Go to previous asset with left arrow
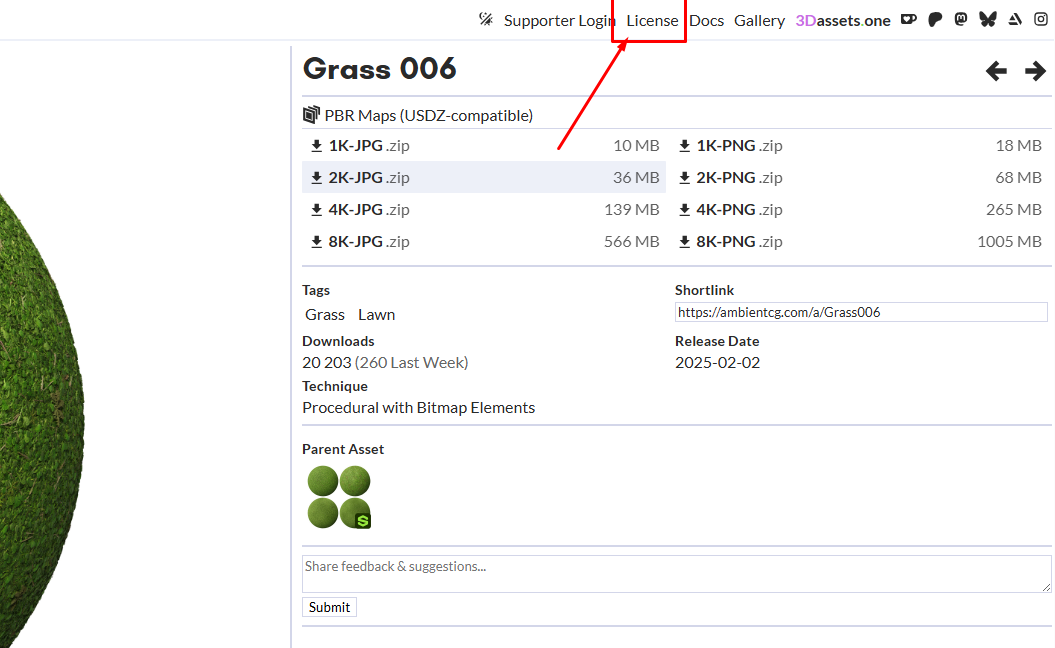 point(996,71)
